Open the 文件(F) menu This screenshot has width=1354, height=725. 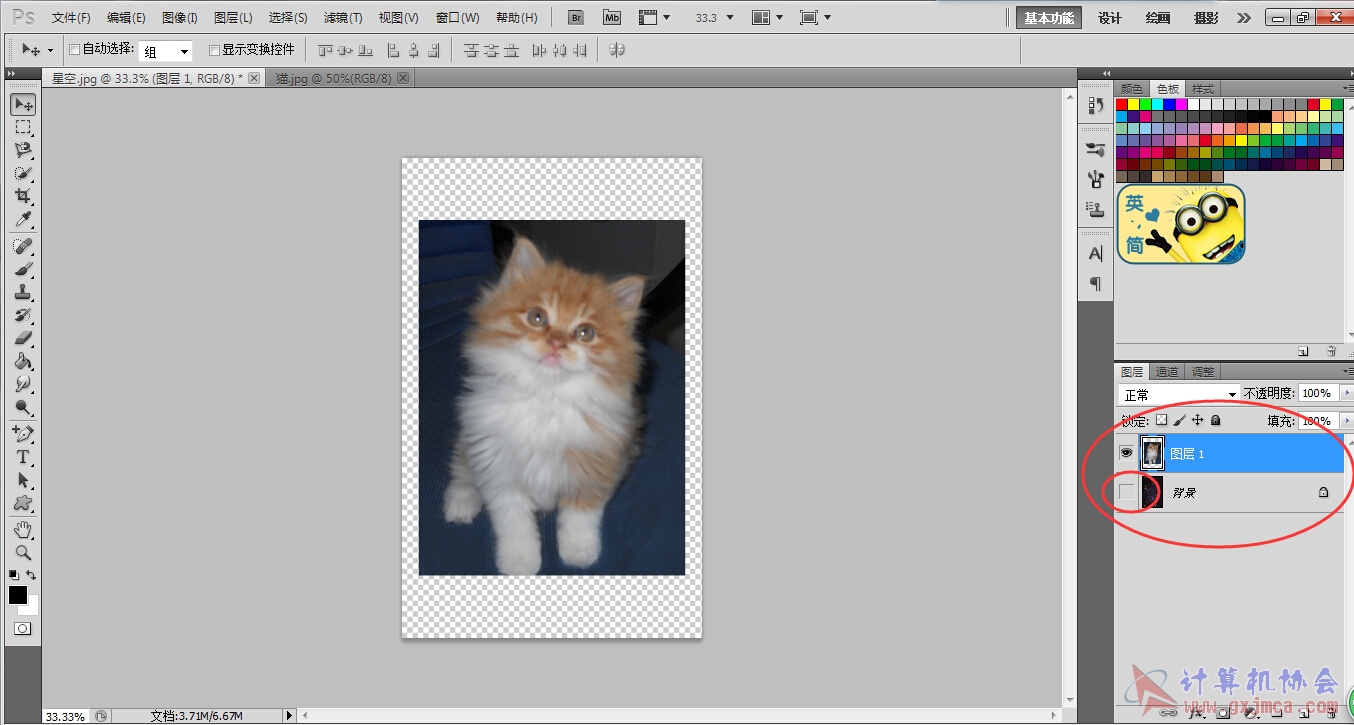(71, 18)
